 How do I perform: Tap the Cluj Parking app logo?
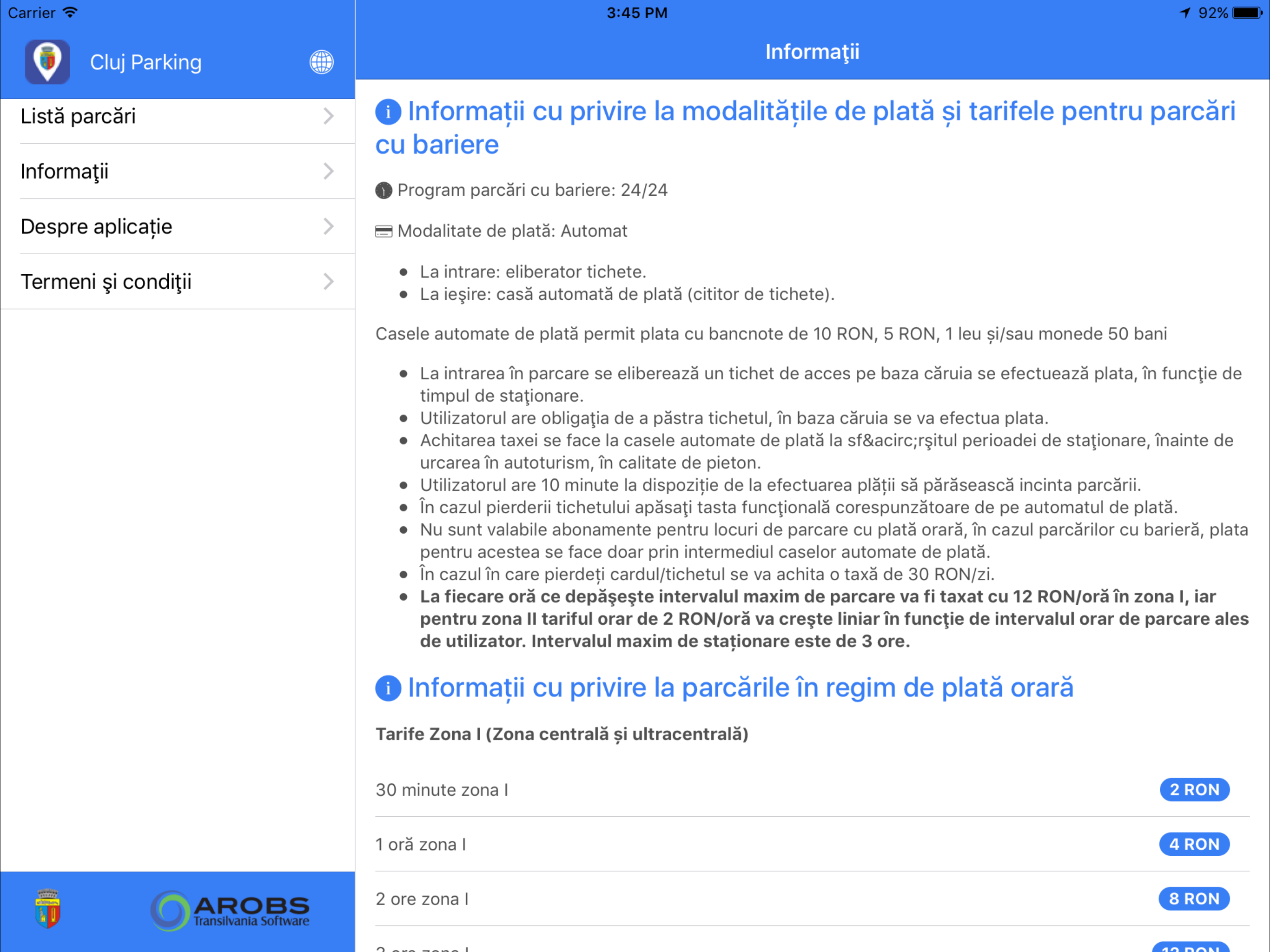click(47, 62)
